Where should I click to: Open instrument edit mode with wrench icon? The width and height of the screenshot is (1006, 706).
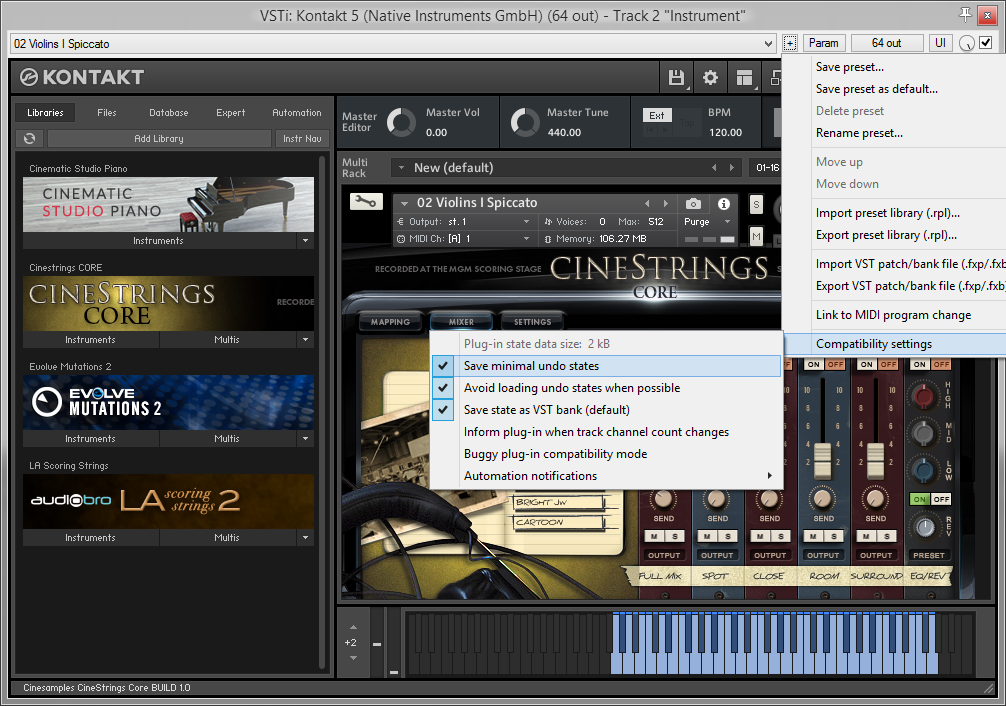point(365,202)
